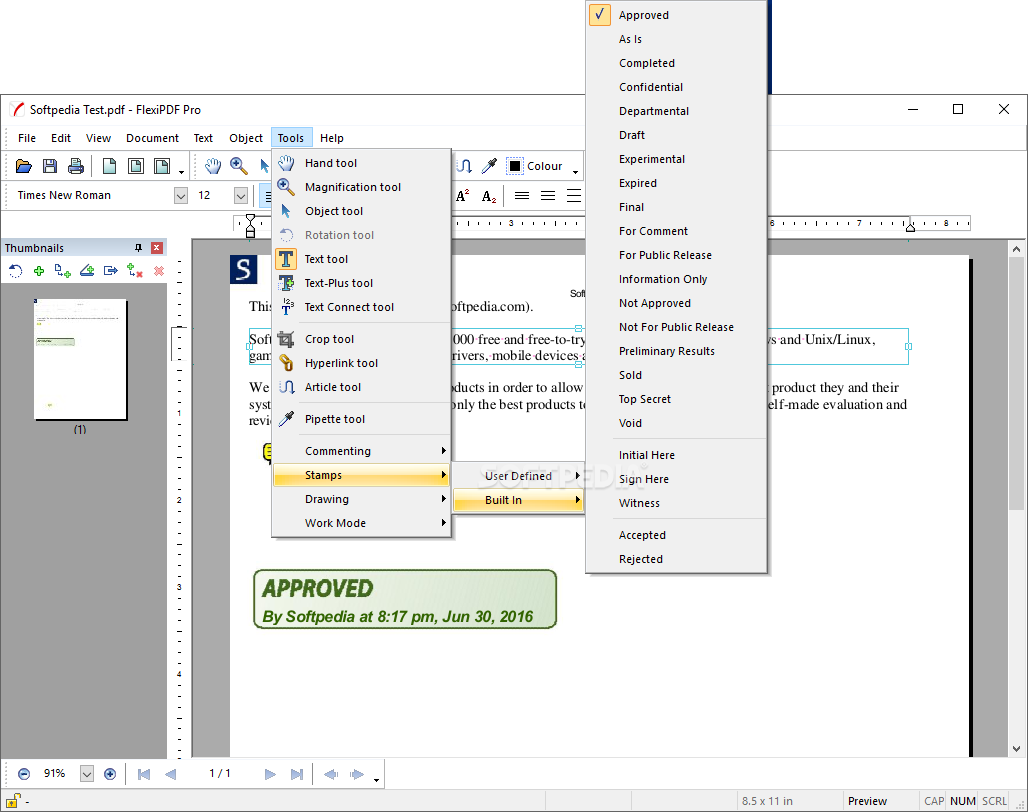Go to the next page
Screen dimensions: 1028x812
270,774
